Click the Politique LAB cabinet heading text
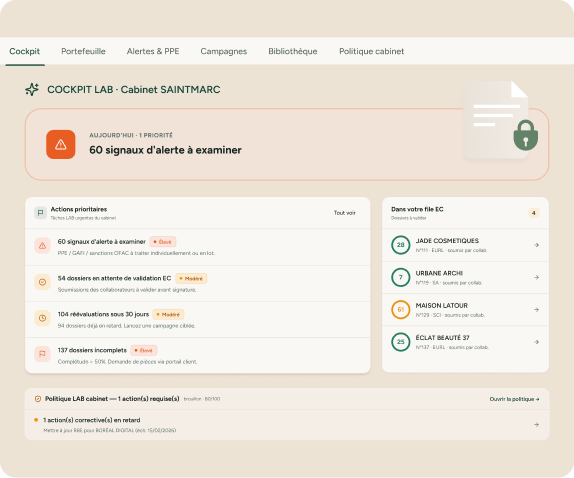 (112, 399)
